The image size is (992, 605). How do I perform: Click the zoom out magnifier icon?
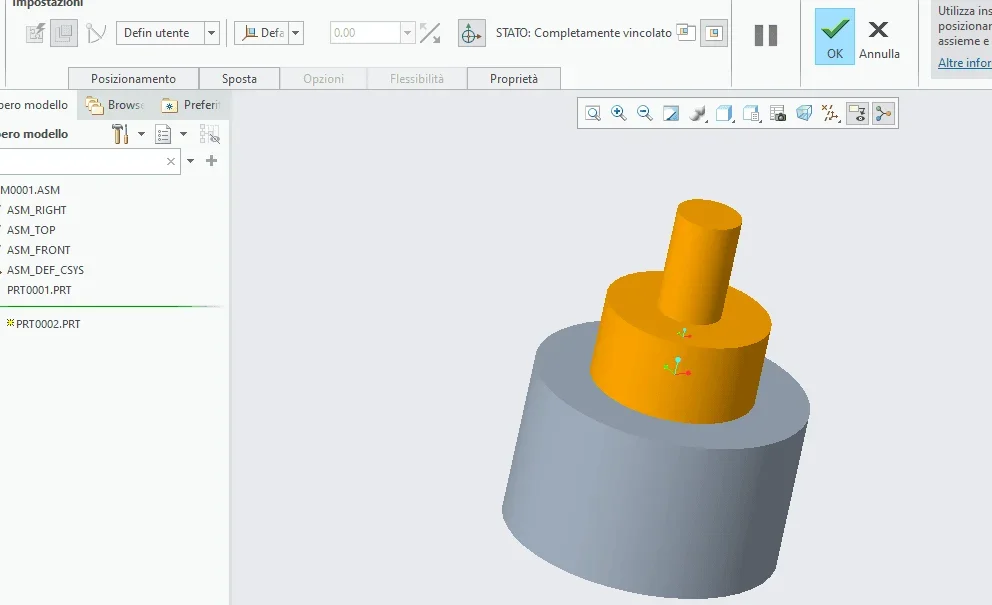pyautogui.click(x=645, y=114)
